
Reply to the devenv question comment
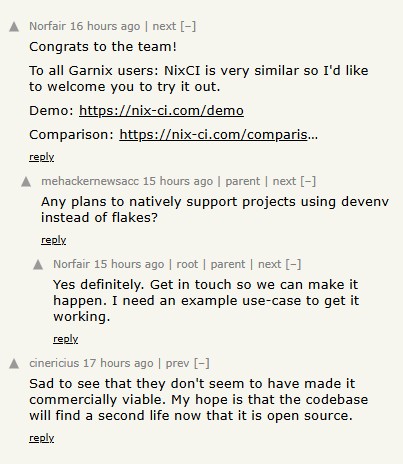54,240
